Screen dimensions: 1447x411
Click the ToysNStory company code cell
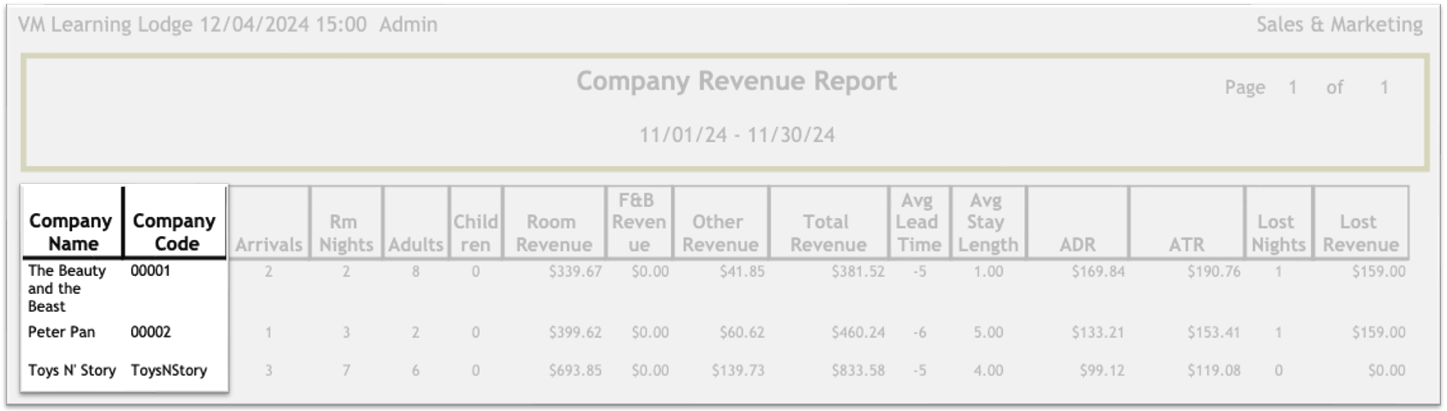point(169,370)
